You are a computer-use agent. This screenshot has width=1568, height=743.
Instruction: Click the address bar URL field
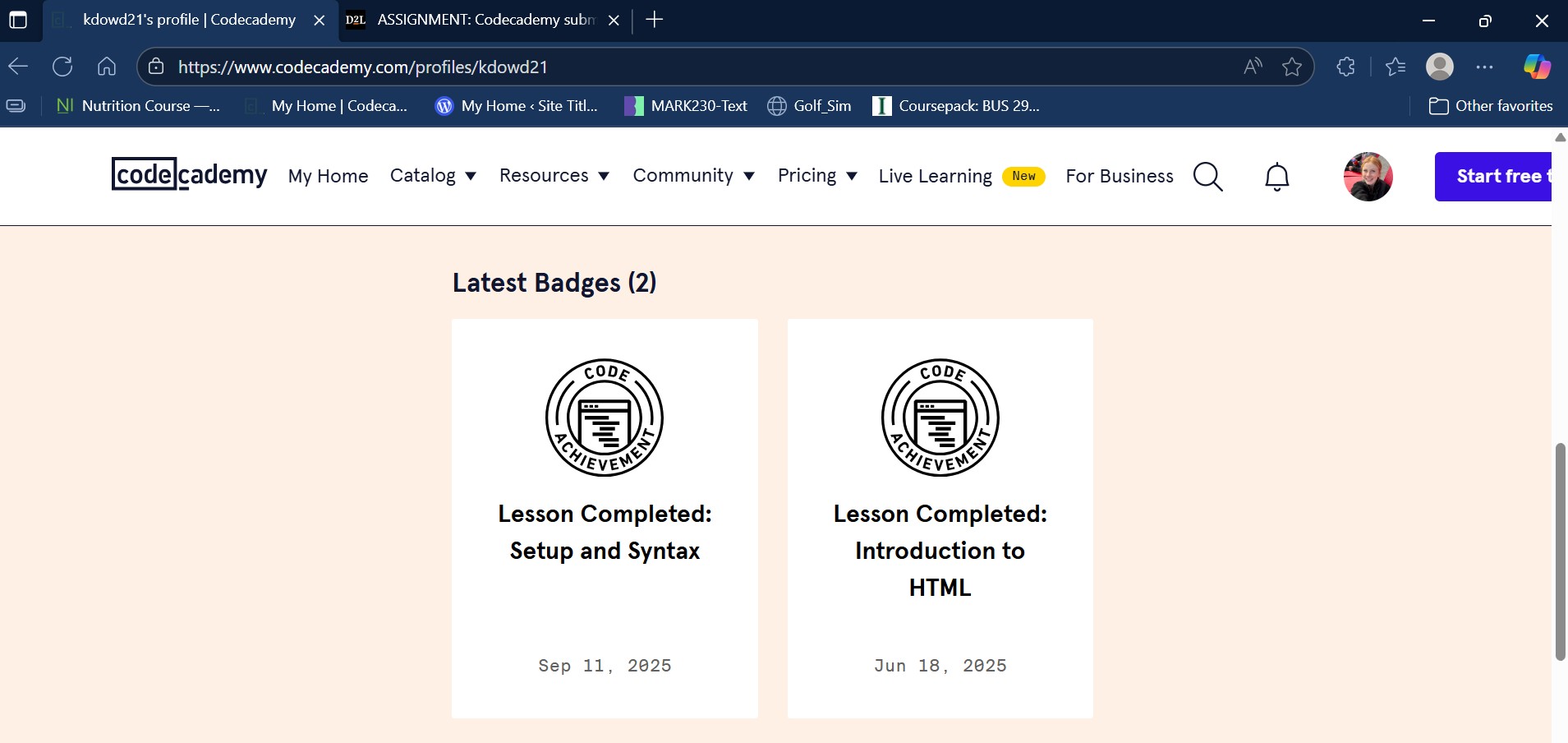pyautogui.click(x=698, y=67)
